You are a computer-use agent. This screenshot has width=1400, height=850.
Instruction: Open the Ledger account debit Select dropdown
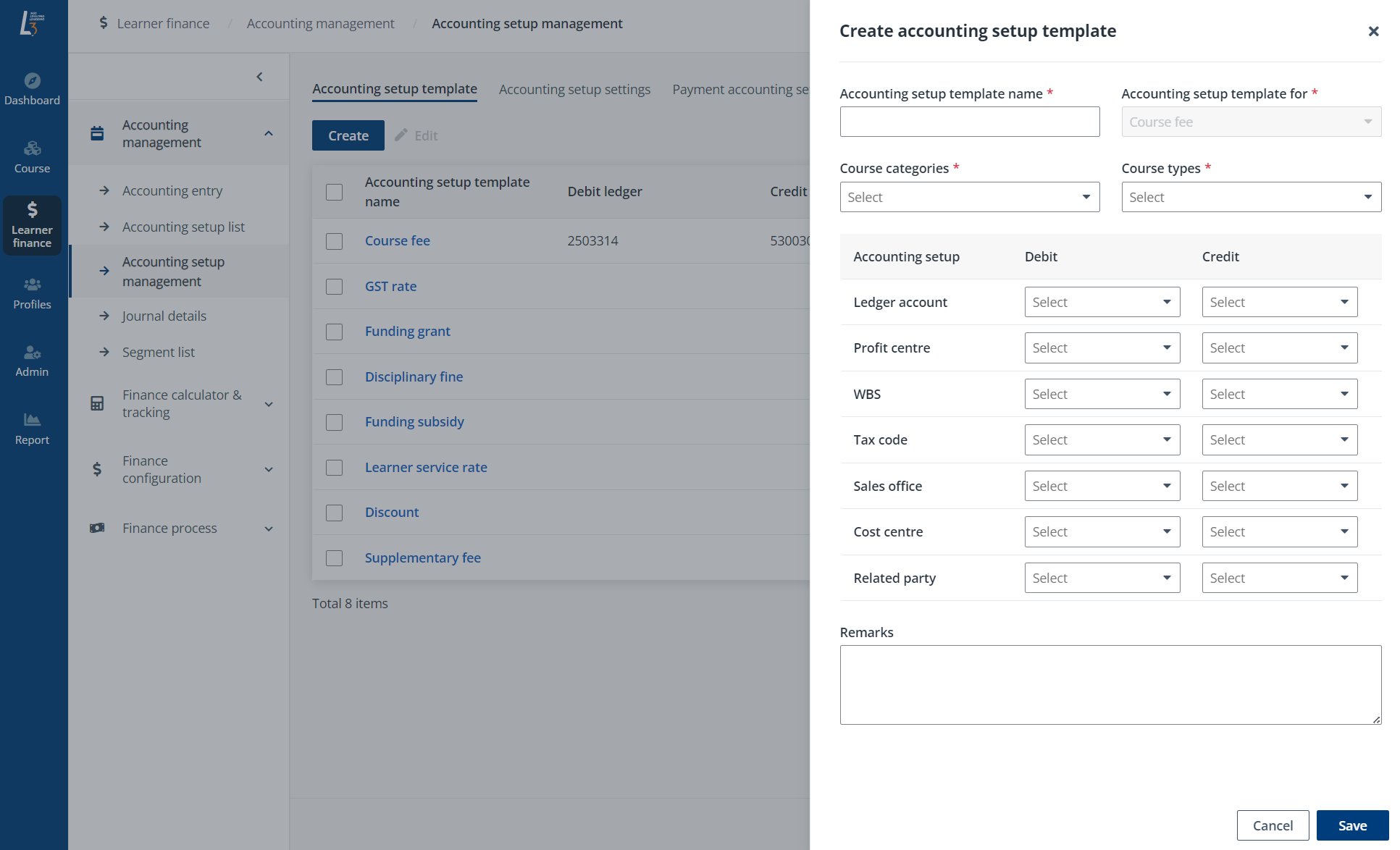click(x=1102, y=301)
